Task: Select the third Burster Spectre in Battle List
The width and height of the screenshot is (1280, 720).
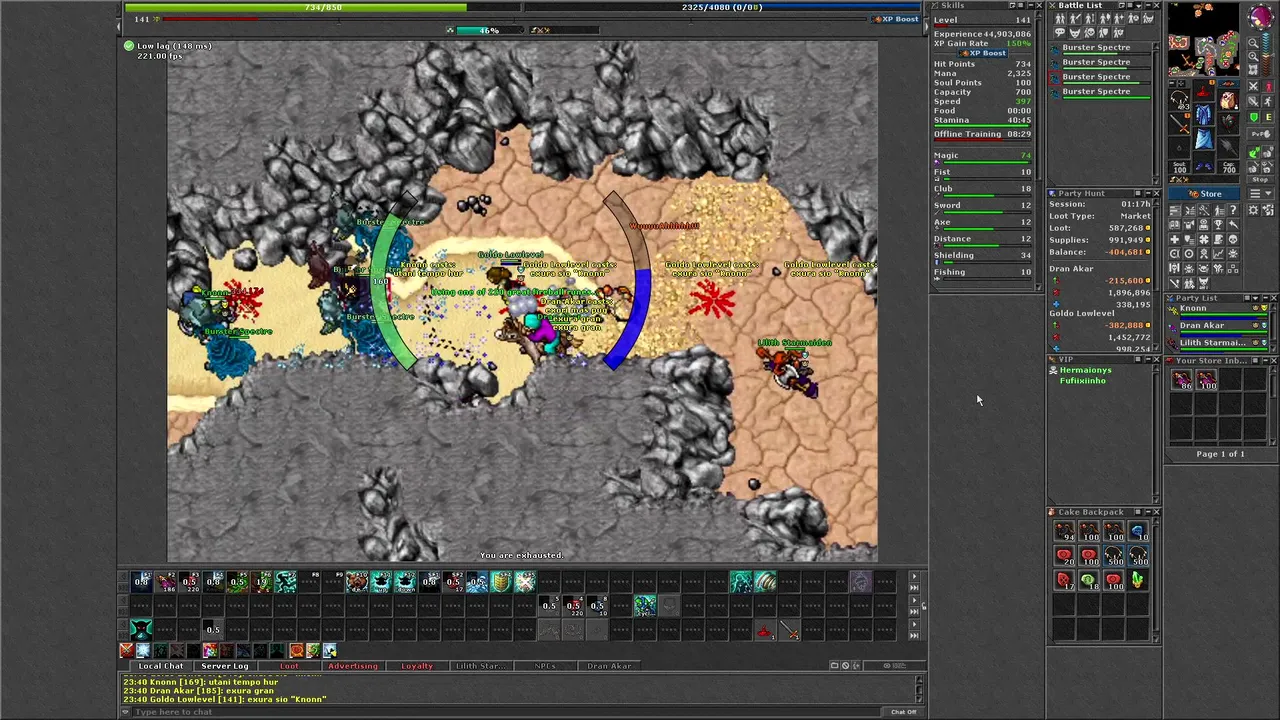Action: click(1100, 78)
